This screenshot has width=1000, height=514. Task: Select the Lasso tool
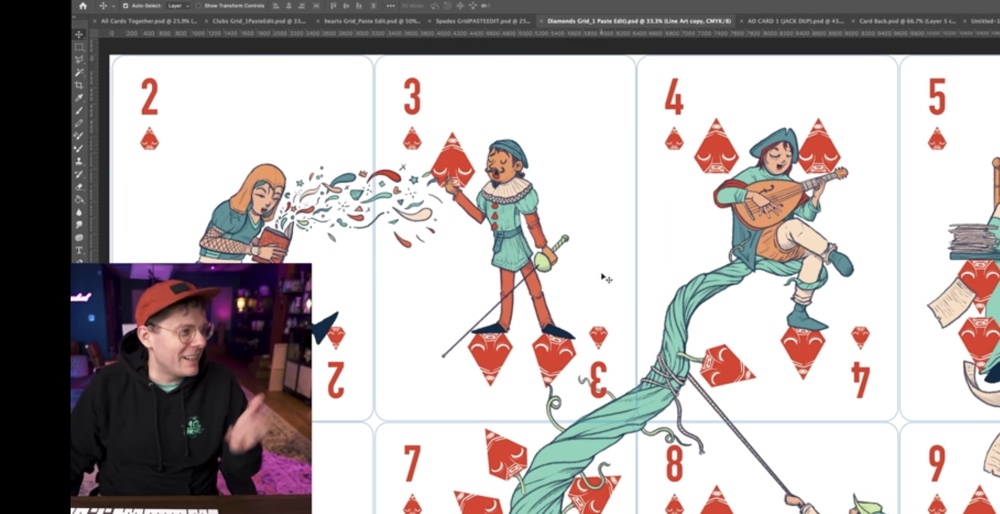(x=79, y=60)
